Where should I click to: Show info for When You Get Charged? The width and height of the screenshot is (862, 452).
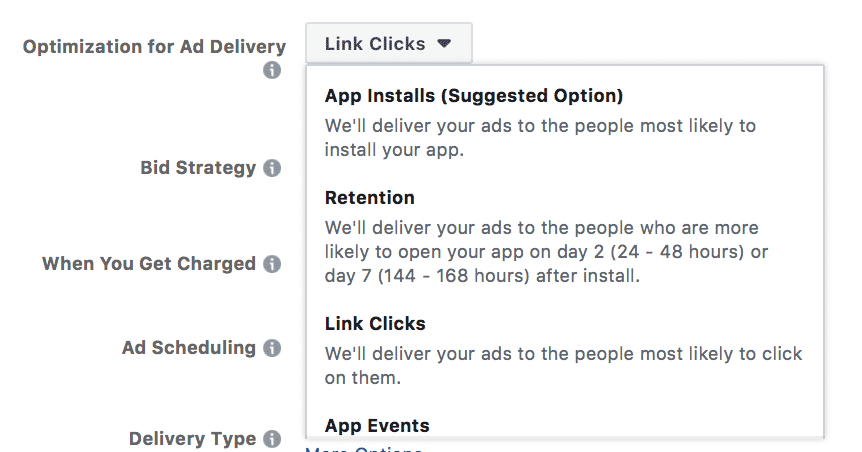point(272,264)
